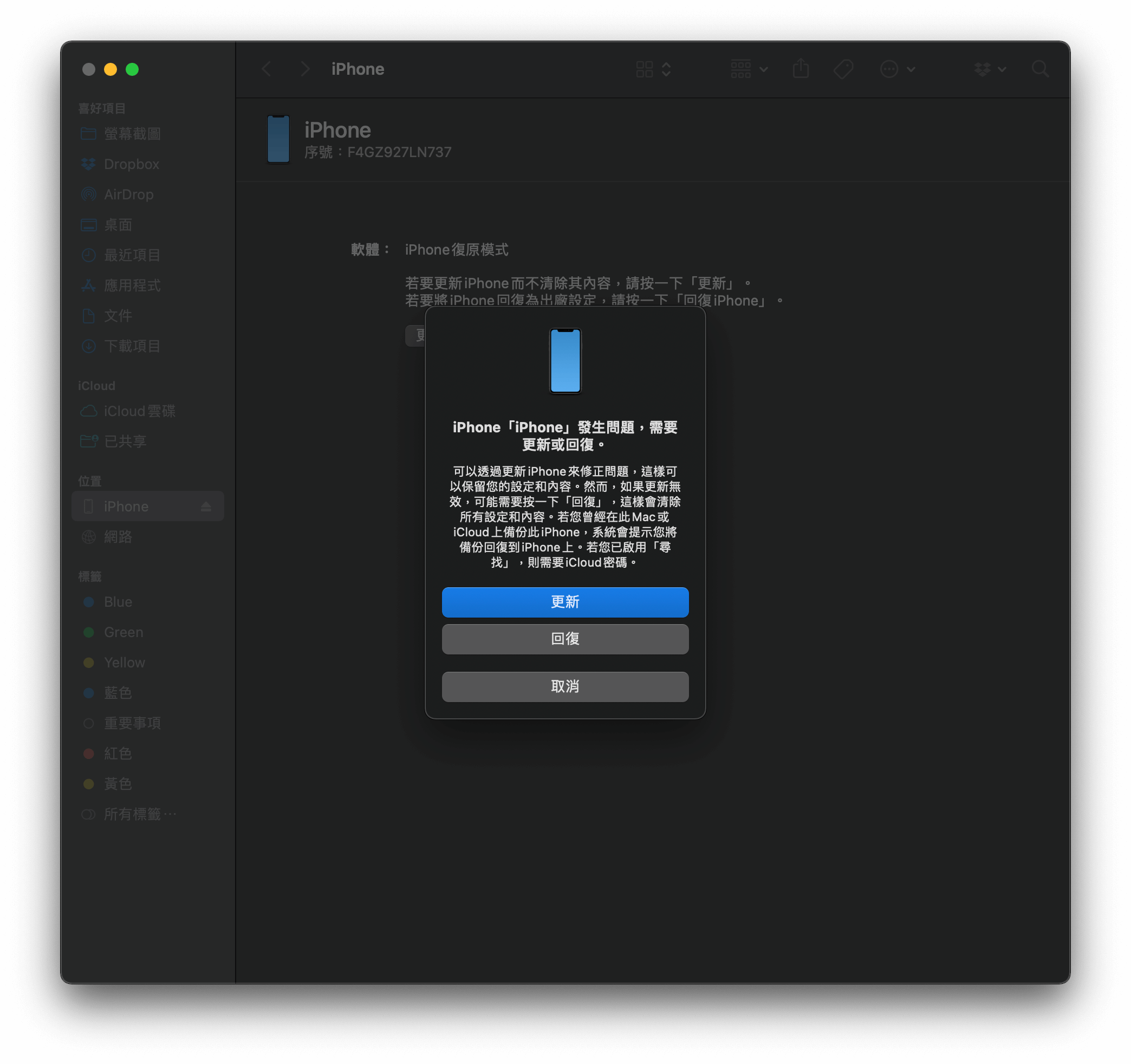Viewport: 1131px width, 1064px height.
Task: Open the Dropbox toolbar dropdown
Action: click(990, 69)
